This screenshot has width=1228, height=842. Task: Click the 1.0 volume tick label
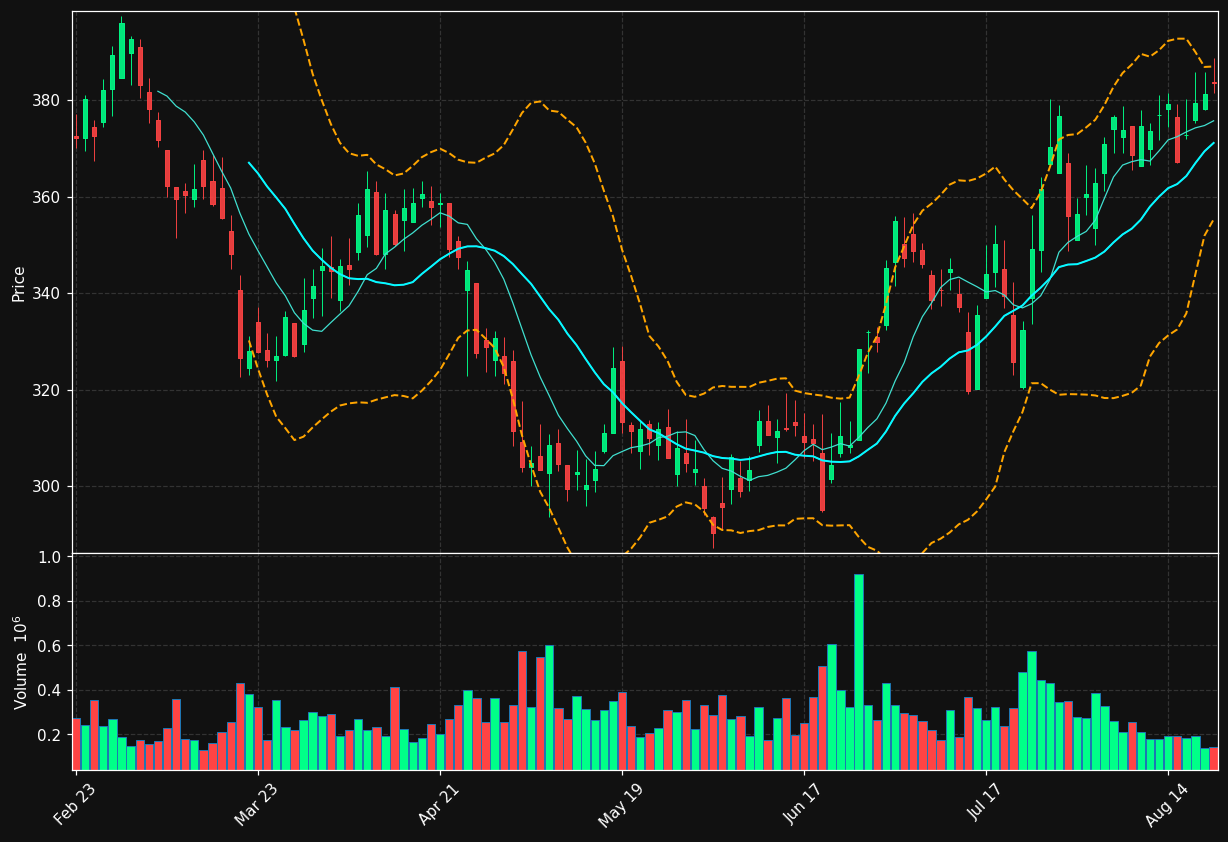(x=51, y=557)
